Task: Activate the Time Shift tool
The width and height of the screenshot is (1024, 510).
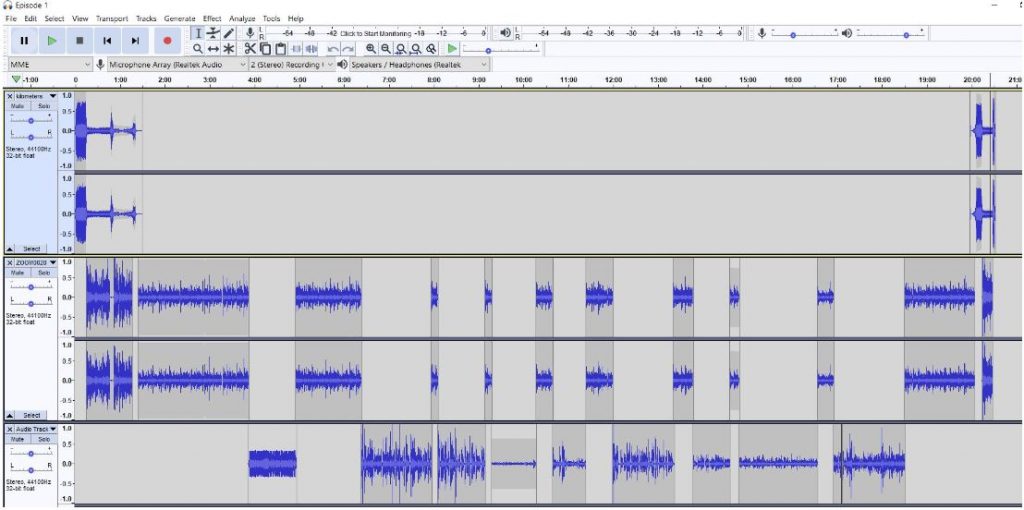Action: pos(213,48)
